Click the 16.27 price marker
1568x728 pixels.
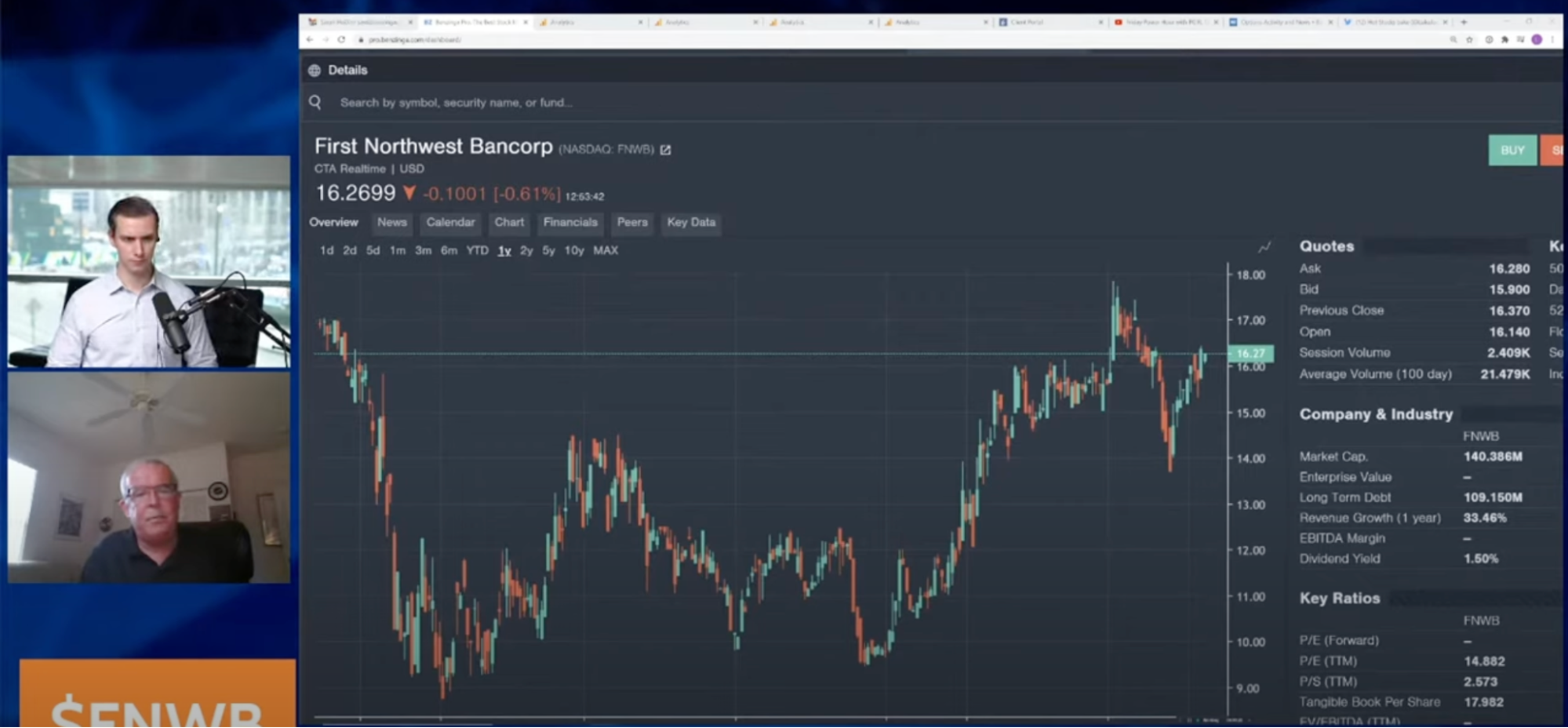[1250, 354]
